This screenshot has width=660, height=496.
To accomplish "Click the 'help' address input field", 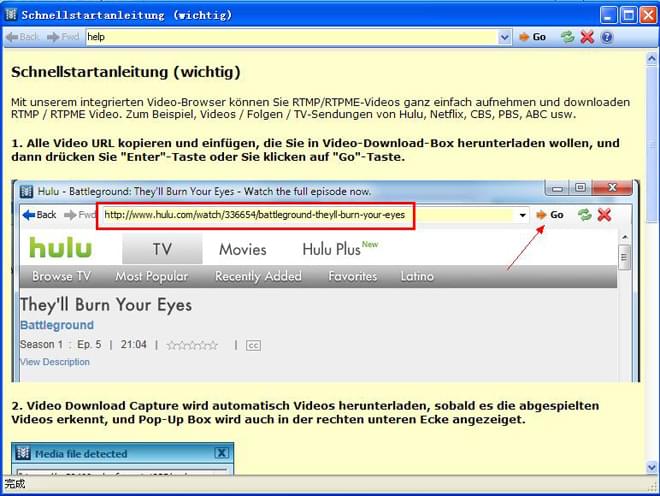I will click(x=292, y=37).
